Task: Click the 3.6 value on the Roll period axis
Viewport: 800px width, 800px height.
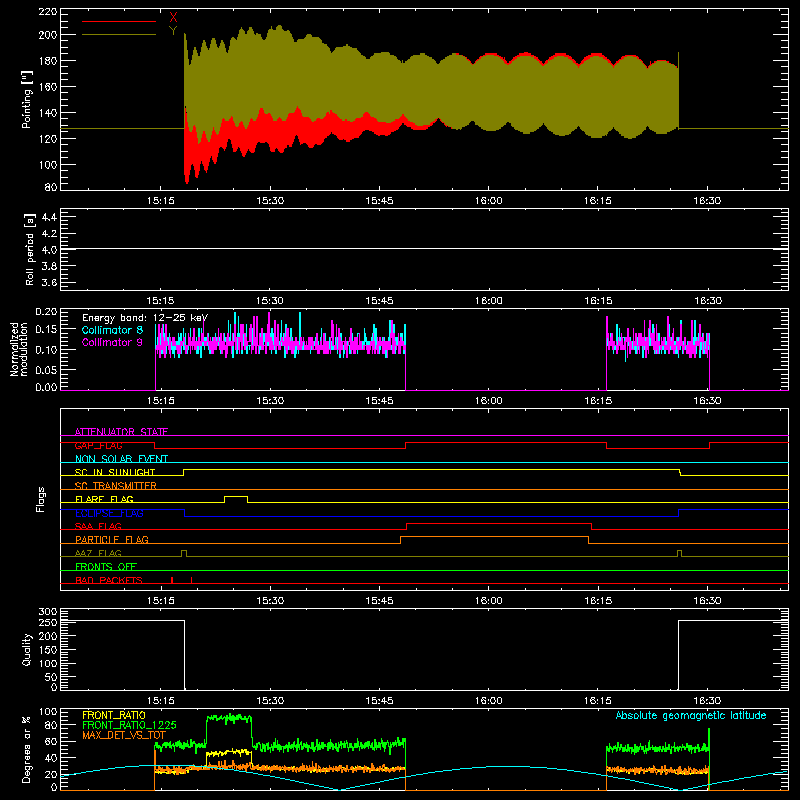Action: (49, 282)
